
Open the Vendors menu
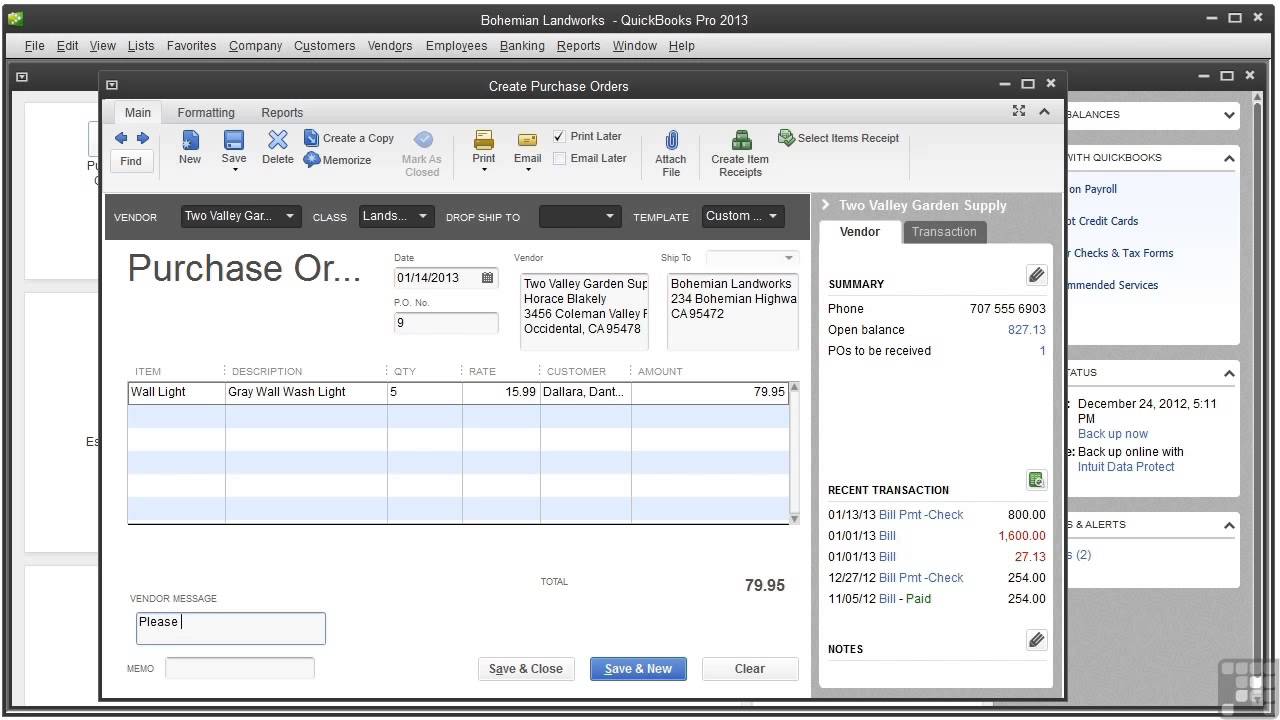pos(390,46)
